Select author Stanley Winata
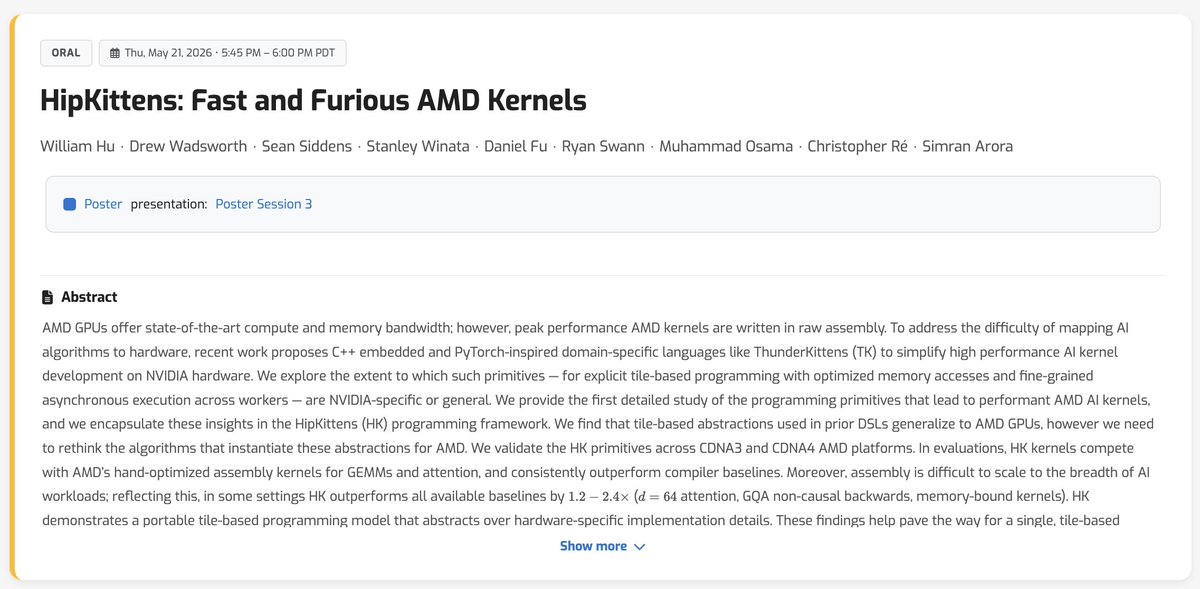Screen dimensions: 1200x589 coord(418,146)
